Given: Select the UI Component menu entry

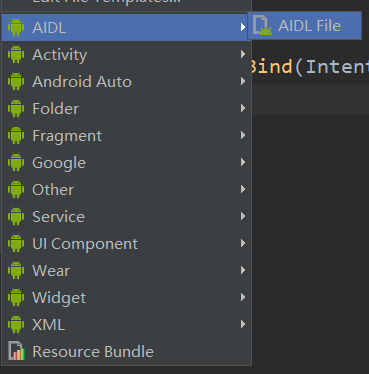Looking at the screenshot, I should 126,243.
